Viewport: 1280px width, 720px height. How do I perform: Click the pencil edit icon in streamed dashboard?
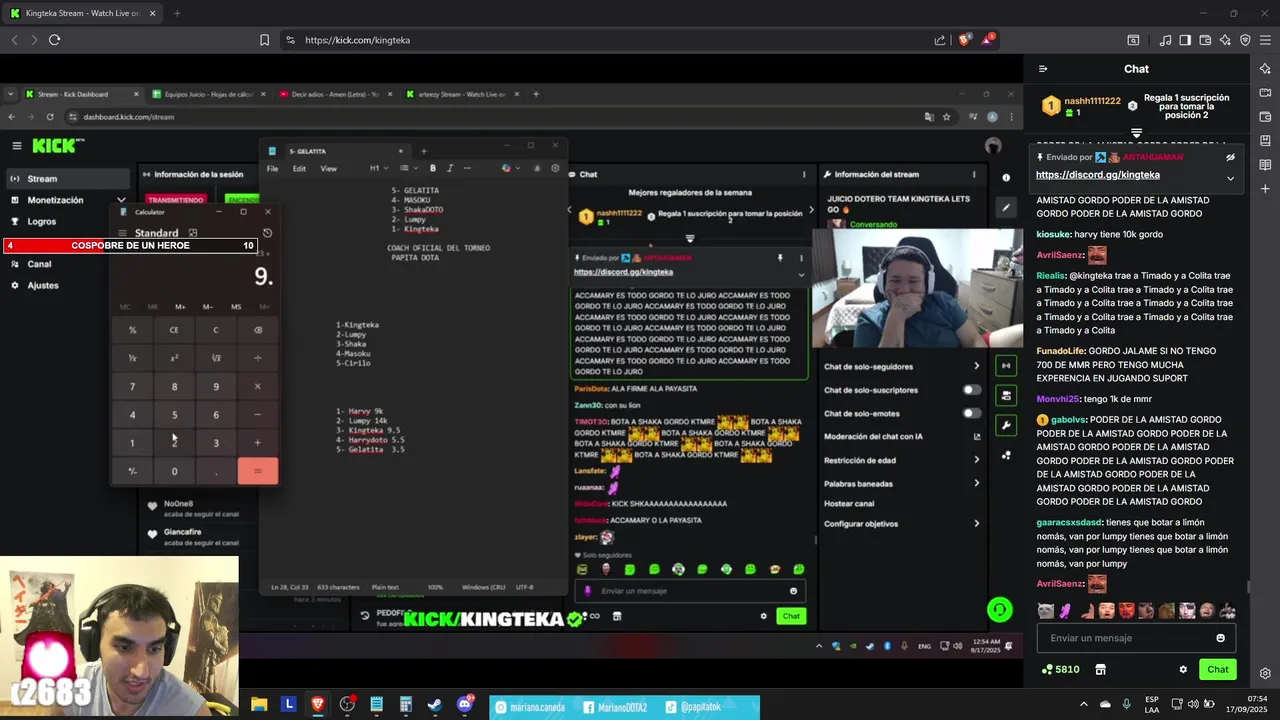pyautogui.click(x=1006, y=207)
